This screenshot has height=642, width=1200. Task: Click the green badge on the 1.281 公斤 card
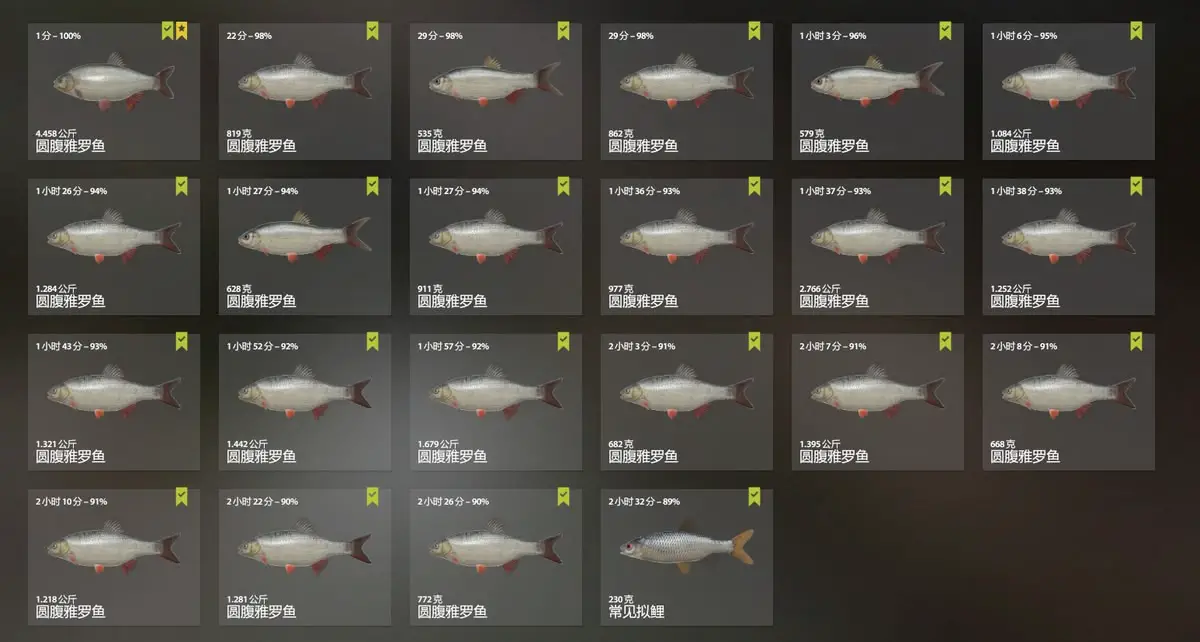tap(372, 496)
